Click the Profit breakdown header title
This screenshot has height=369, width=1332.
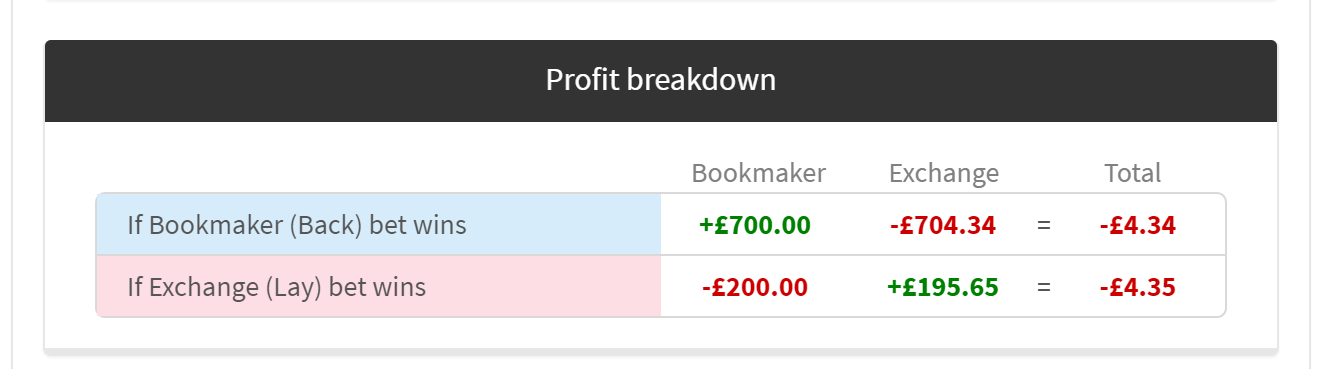tap(660, 80)
